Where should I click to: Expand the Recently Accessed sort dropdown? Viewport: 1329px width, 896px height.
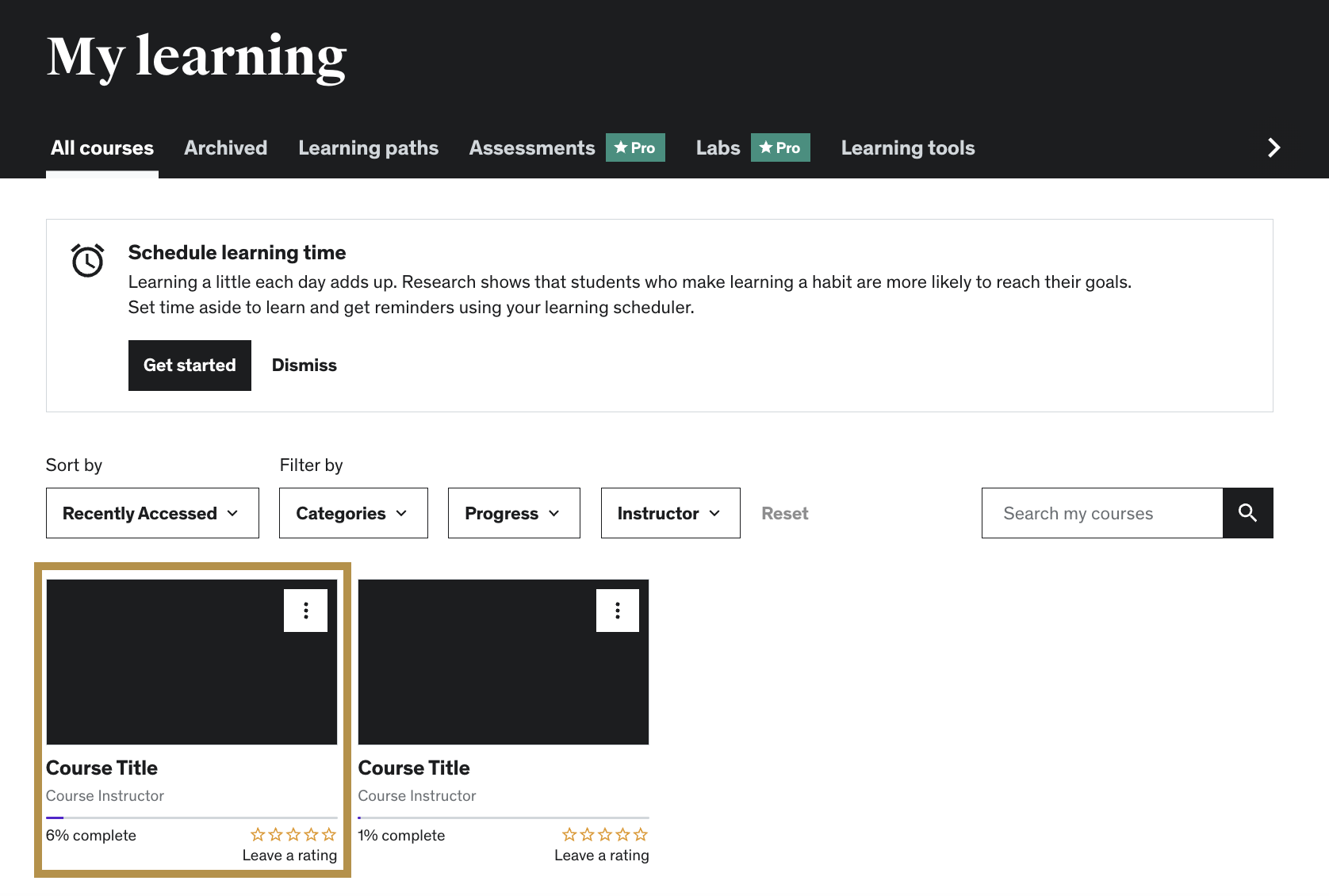(152, 513)
